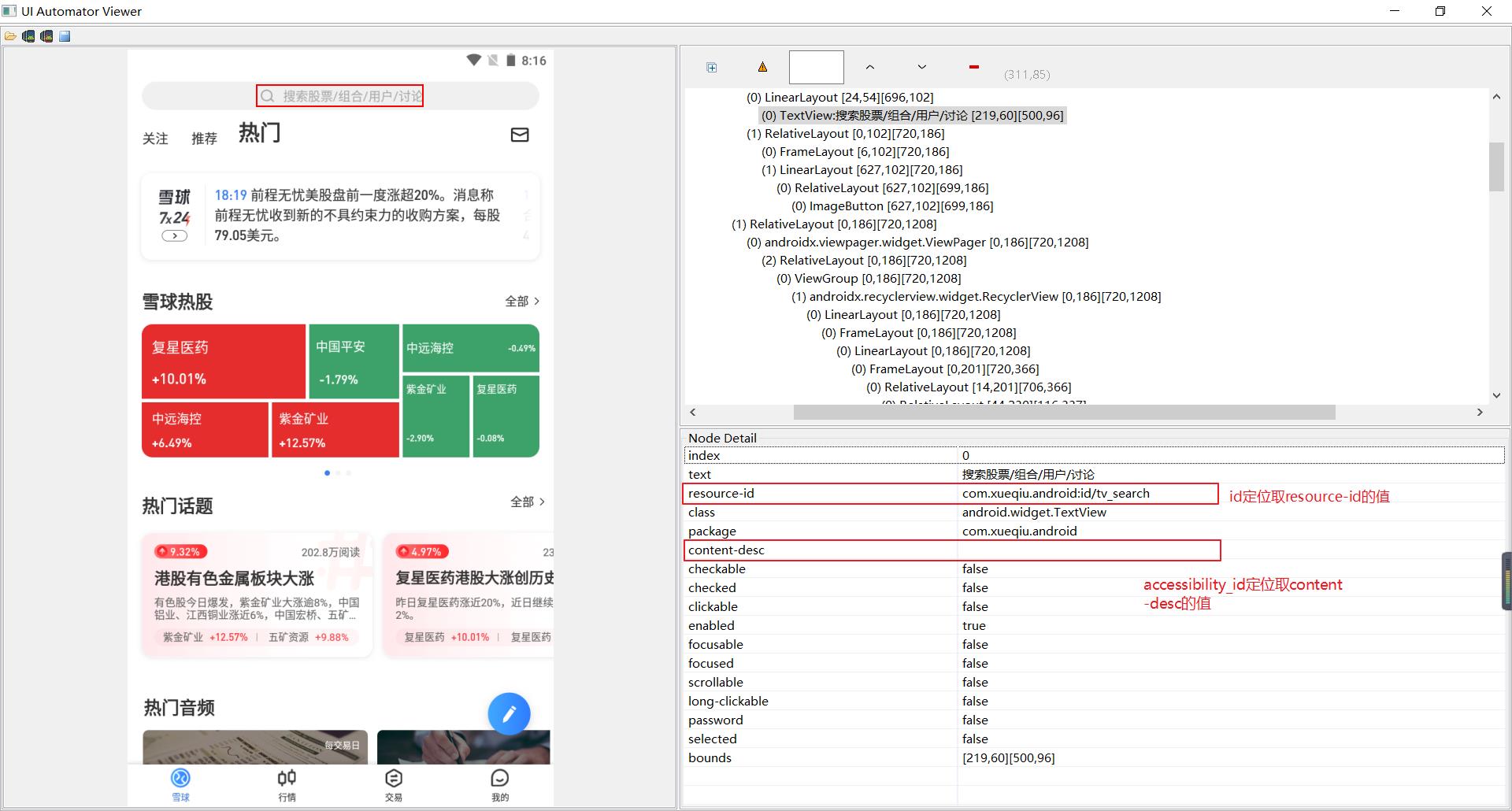
Task: Click the resource-id value com.xueqiu.android:id/tv_search
Action: pos(1055,494)
